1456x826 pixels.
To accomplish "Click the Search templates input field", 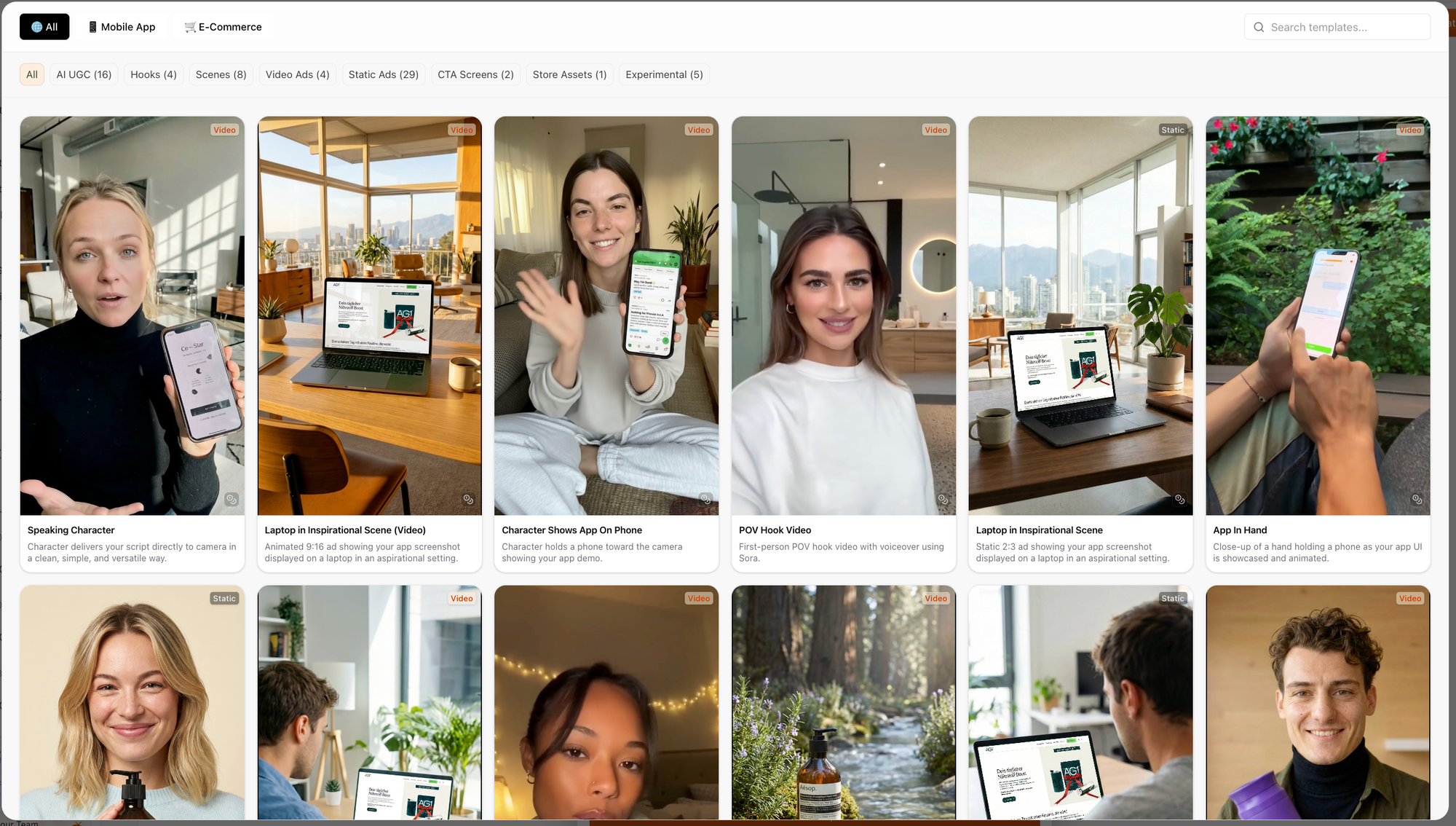I will pyautogui.click(x=1345, y=27).
